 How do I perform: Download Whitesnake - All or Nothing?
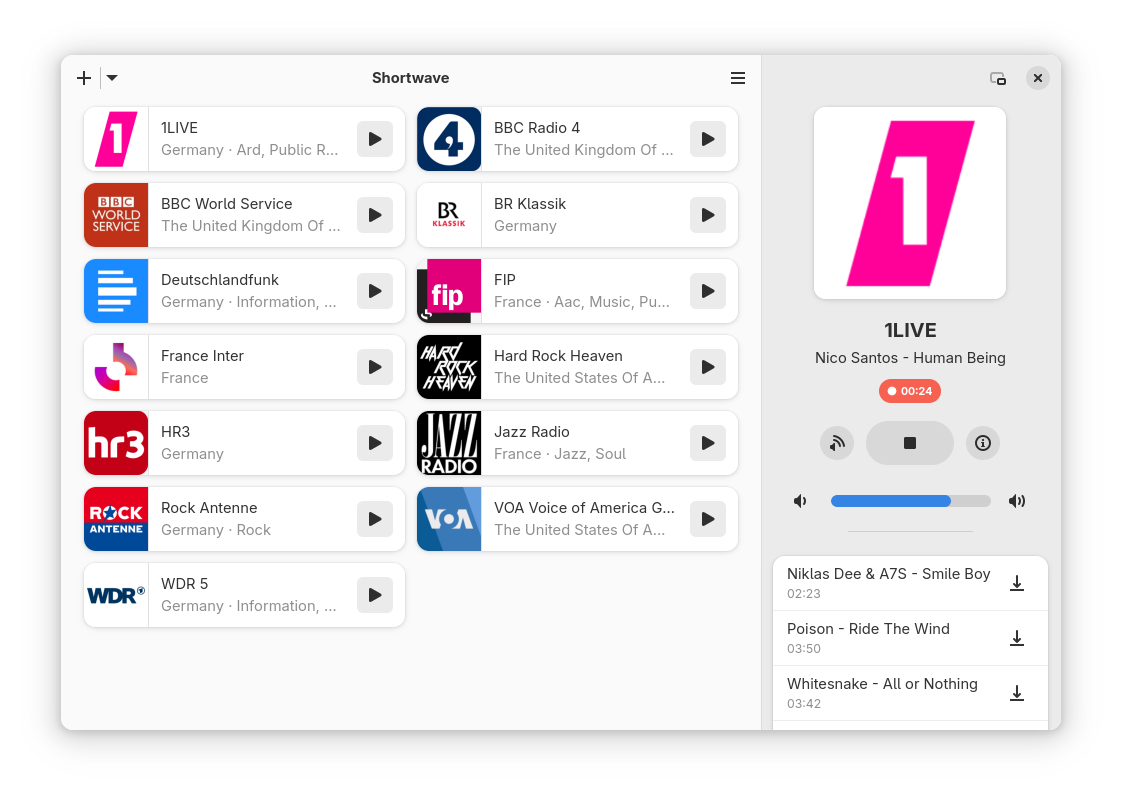(x=1017, y=693)
